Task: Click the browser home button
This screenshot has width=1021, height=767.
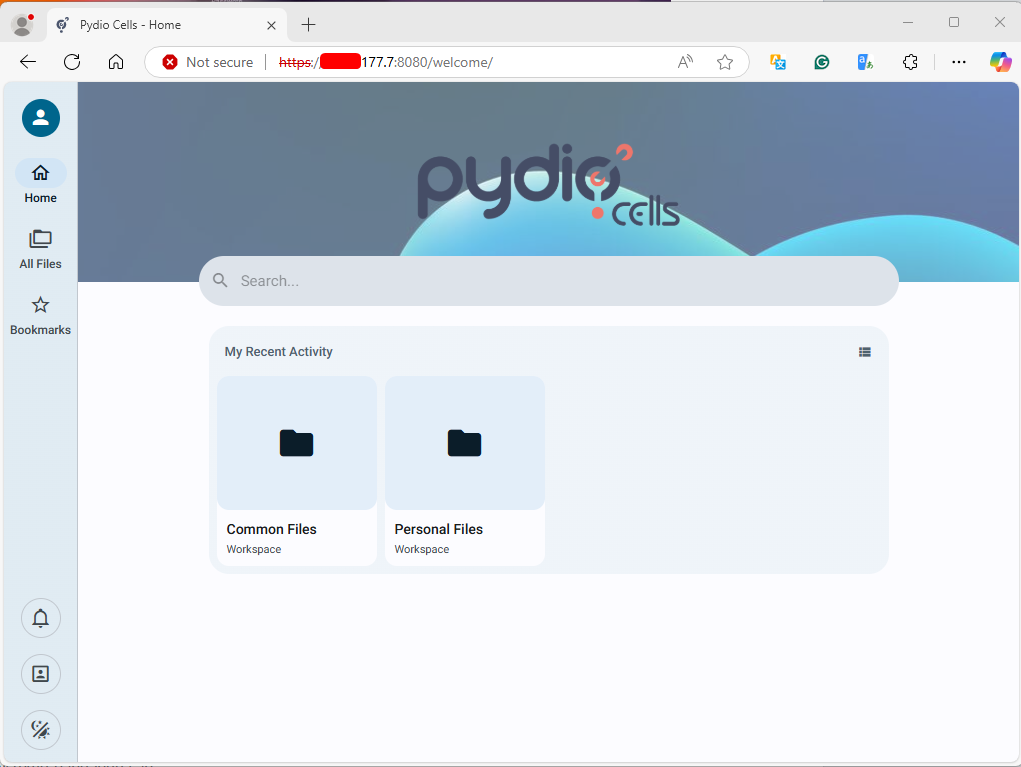Action: (x=116, y=62)
